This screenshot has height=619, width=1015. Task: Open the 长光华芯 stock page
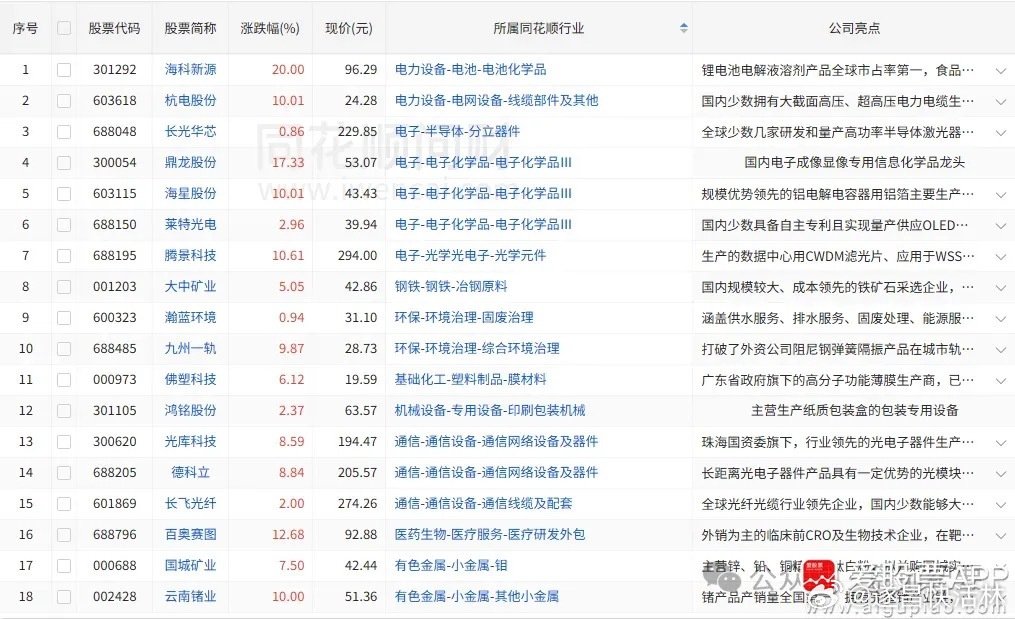click(x=190, y=131)
